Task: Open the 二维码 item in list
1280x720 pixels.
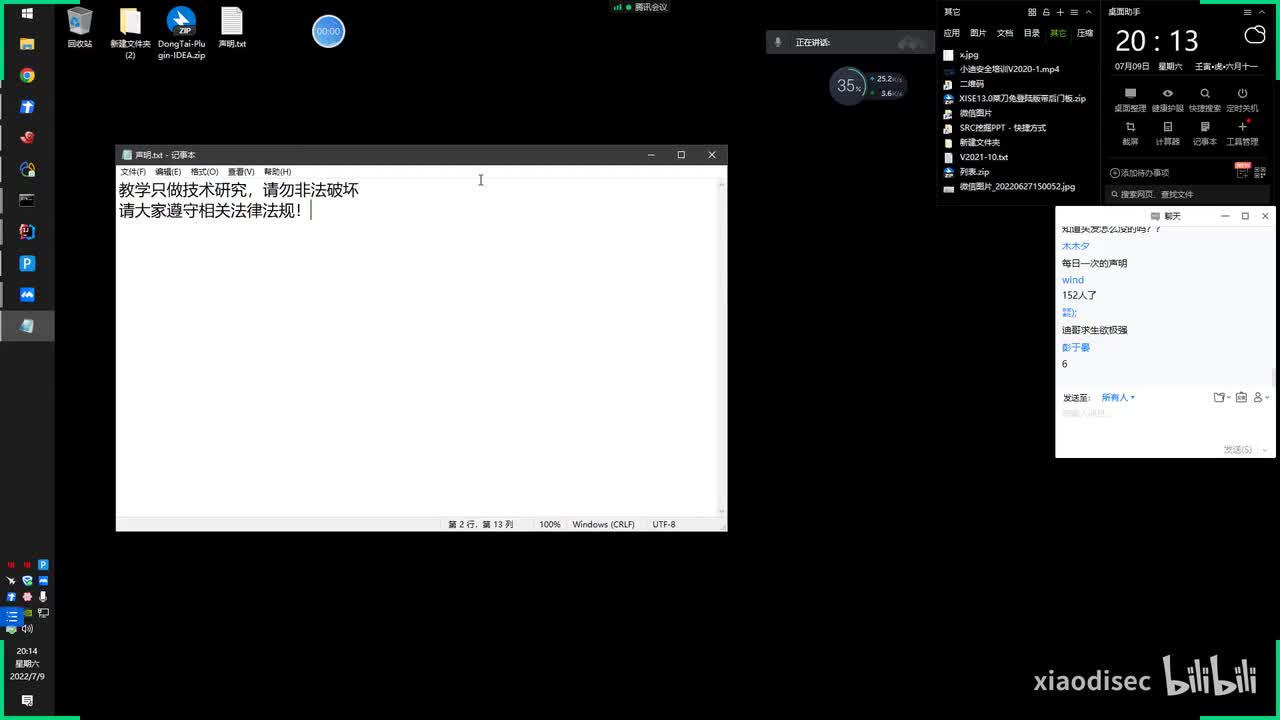Action: pyautogui.click(x=964, y=84)
